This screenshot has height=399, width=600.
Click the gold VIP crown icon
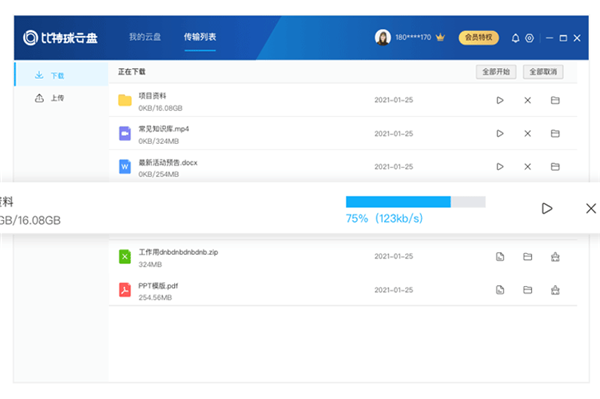pos(440,37)
